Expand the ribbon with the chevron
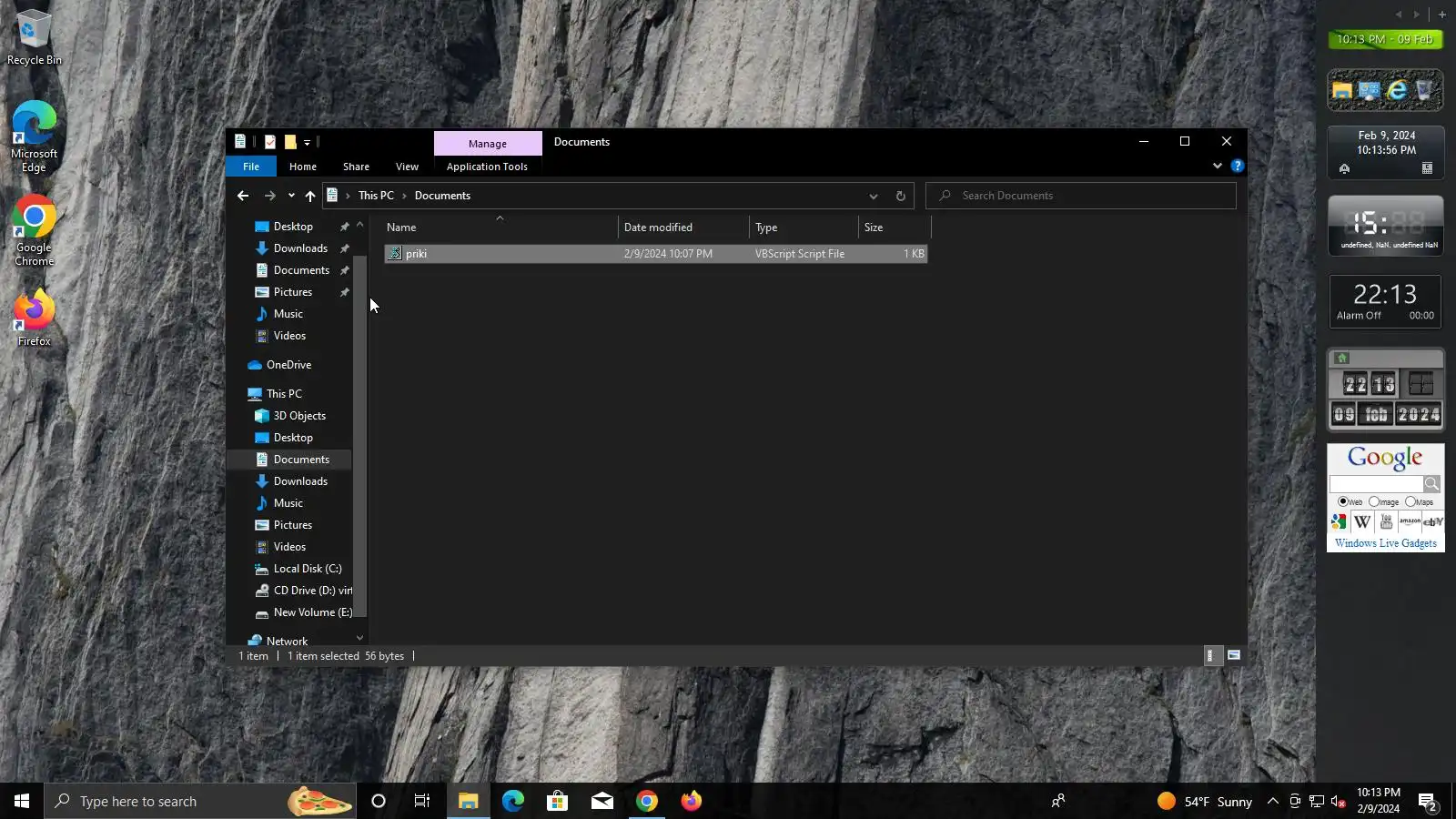Viewport: 1456px width, 819px height. click(1218, 166)
